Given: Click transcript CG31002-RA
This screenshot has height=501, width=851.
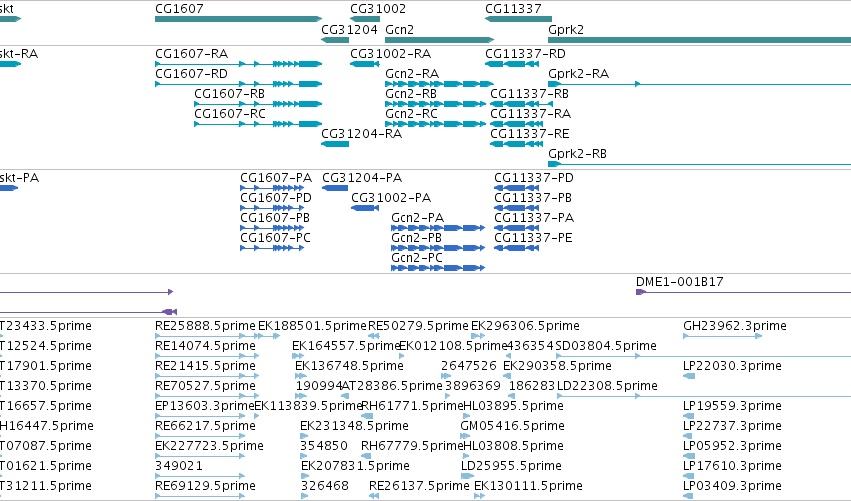Looking at the screenshot, I should coord(365,64).
